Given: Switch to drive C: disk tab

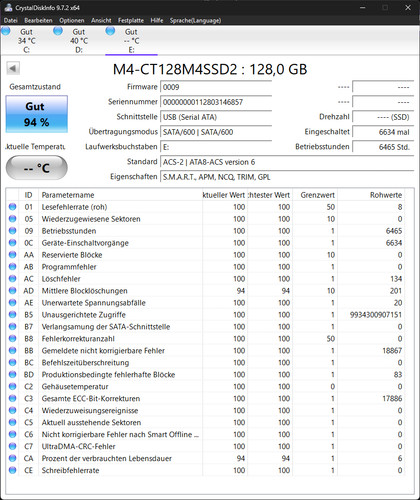Looking at the screenshot, I should (x=27, y=41).
